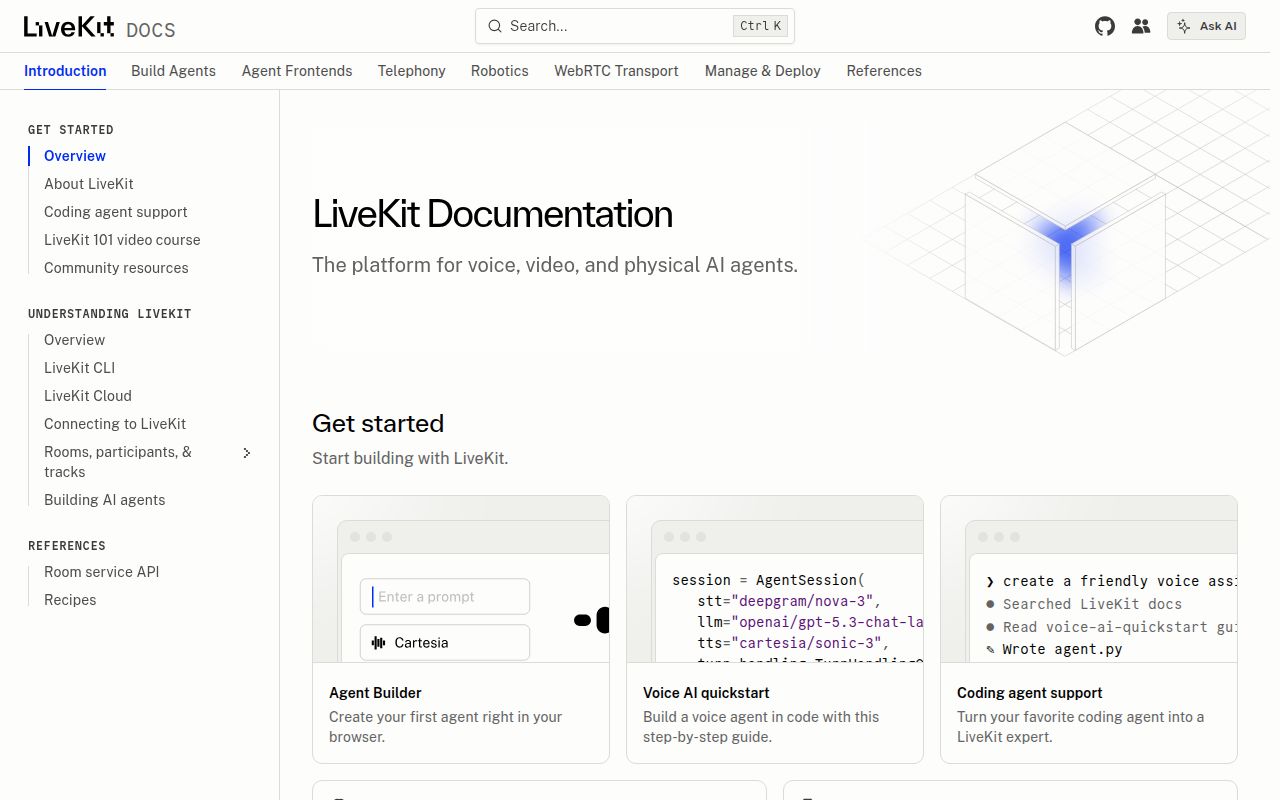Open About LiveKit in sidebar
This screenshot has height=800, width=1280.
tap(89, 184)
